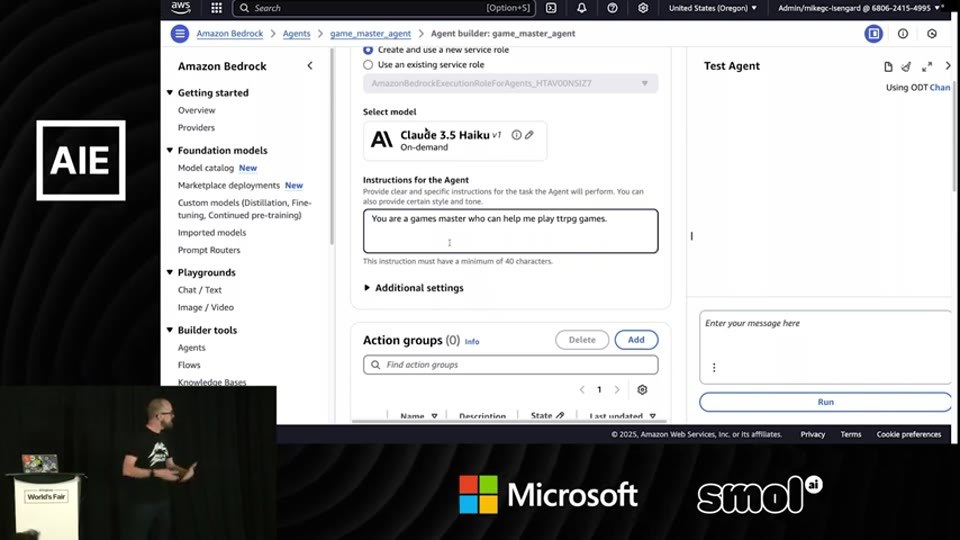
Task: Open the info panel icon in breadcrumb bar
Action: 903,34
